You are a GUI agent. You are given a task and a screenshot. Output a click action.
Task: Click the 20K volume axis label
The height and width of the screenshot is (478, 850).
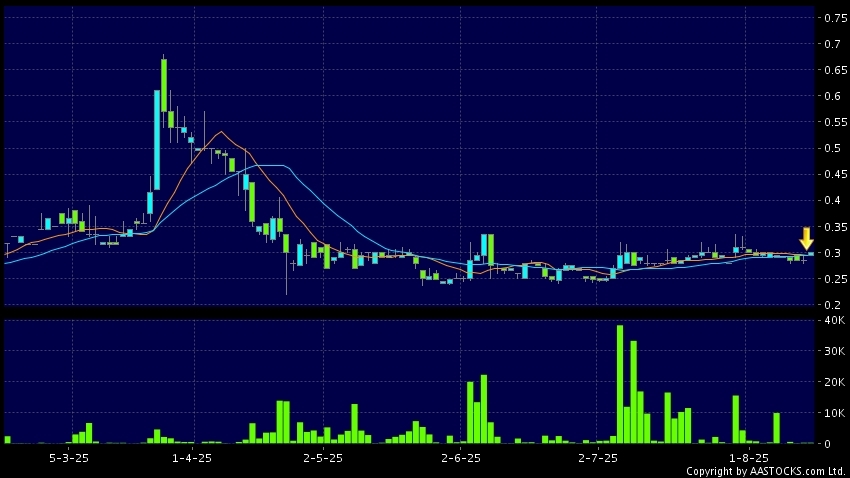[834, 382]
